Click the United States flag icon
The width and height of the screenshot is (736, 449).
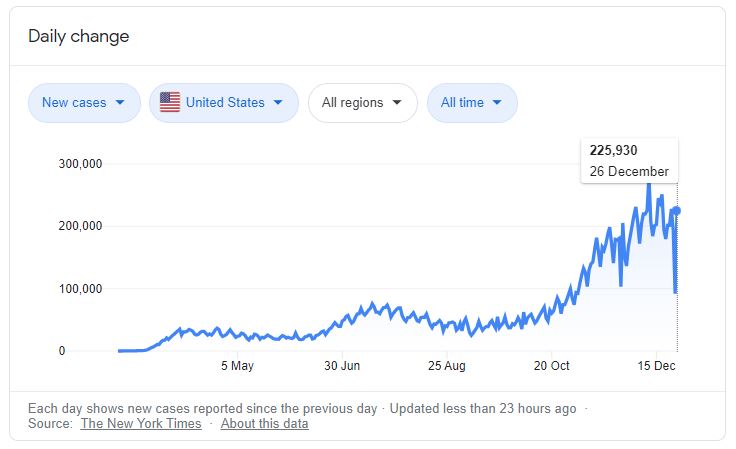[169, 102]
